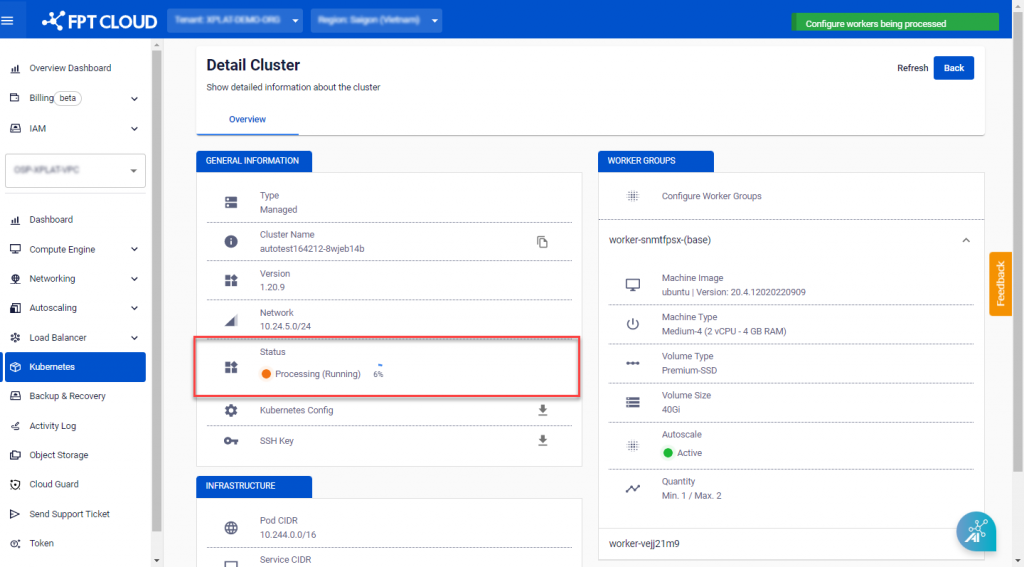The height and width of the screenshot is (567, 1024).
Task: Open the Tenant selection dropdown
Action: [237, 20]
